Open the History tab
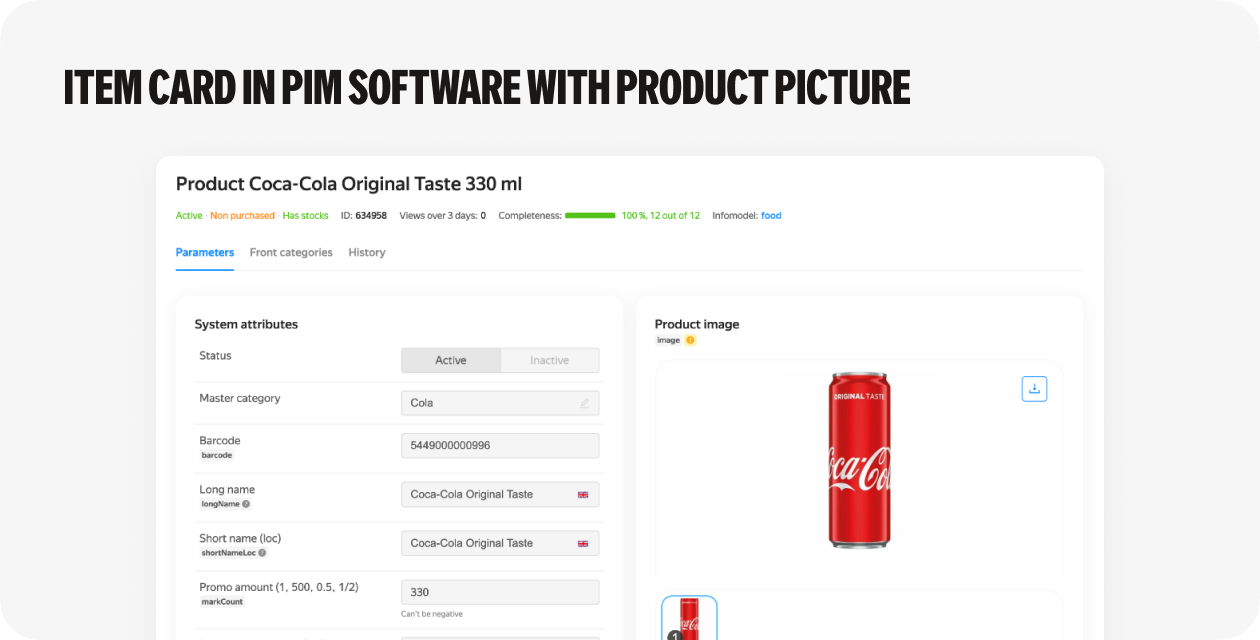The image size is (1260, 640). [x=366, y=253]
